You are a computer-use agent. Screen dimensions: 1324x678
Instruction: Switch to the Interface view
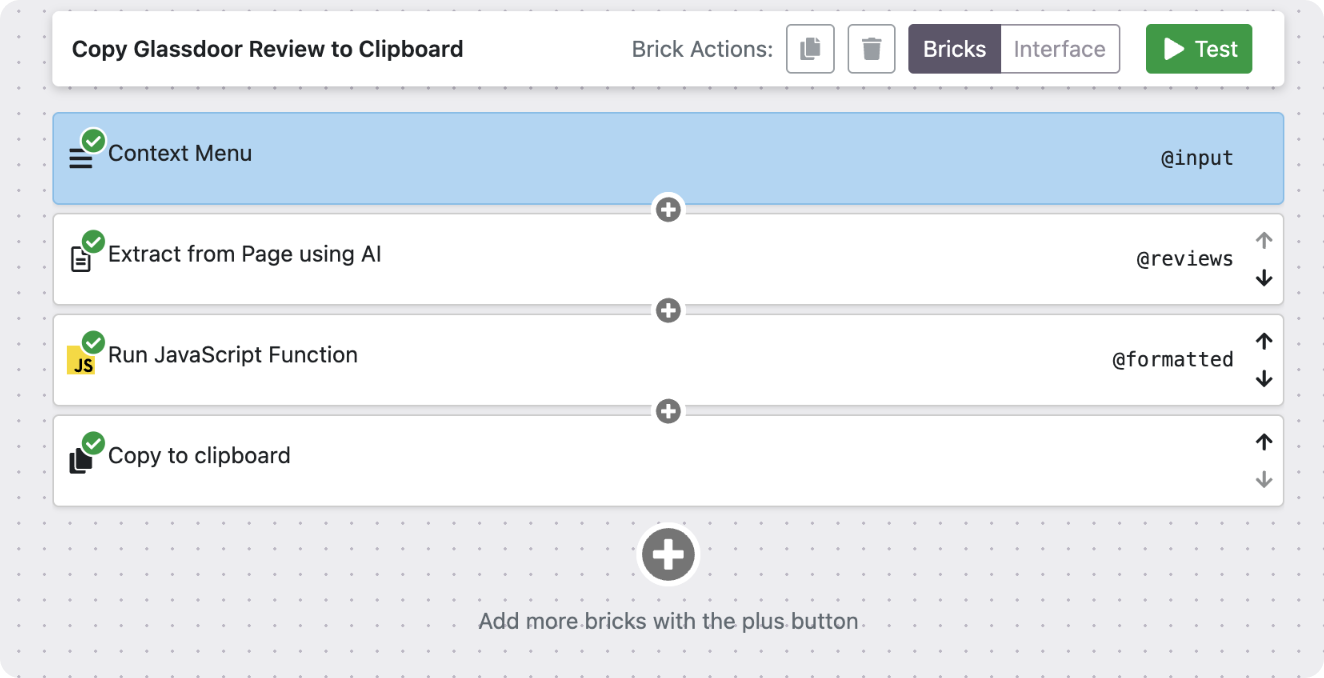pos(1059,49)
